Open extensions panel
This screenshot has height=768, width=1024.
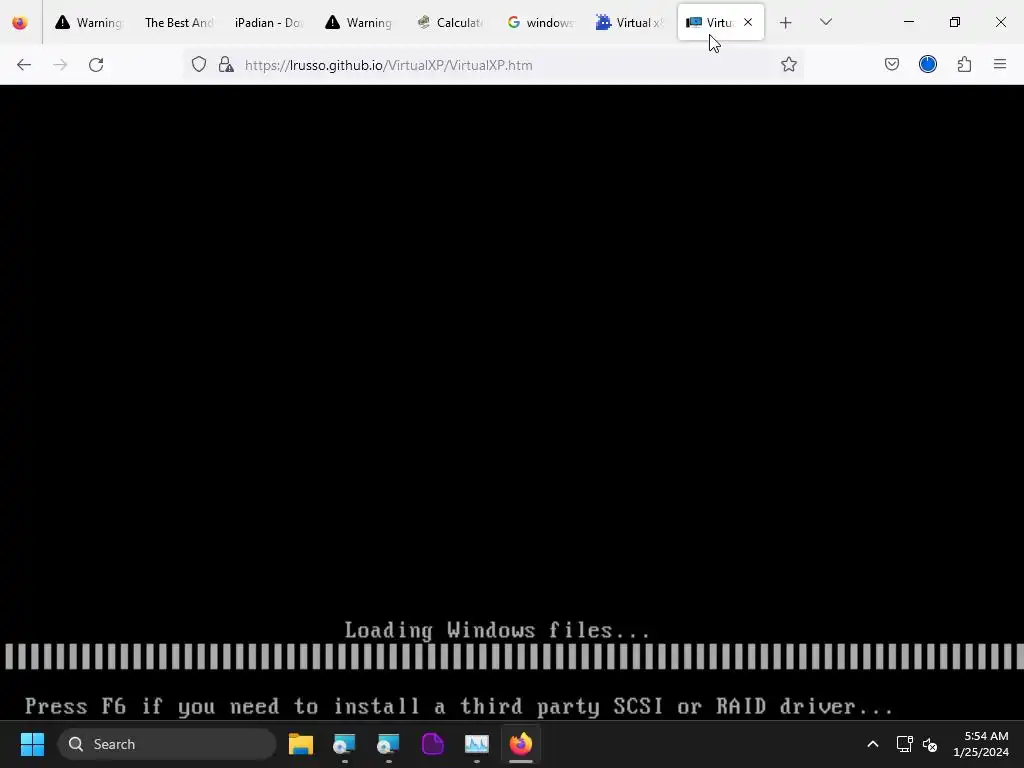965,64
